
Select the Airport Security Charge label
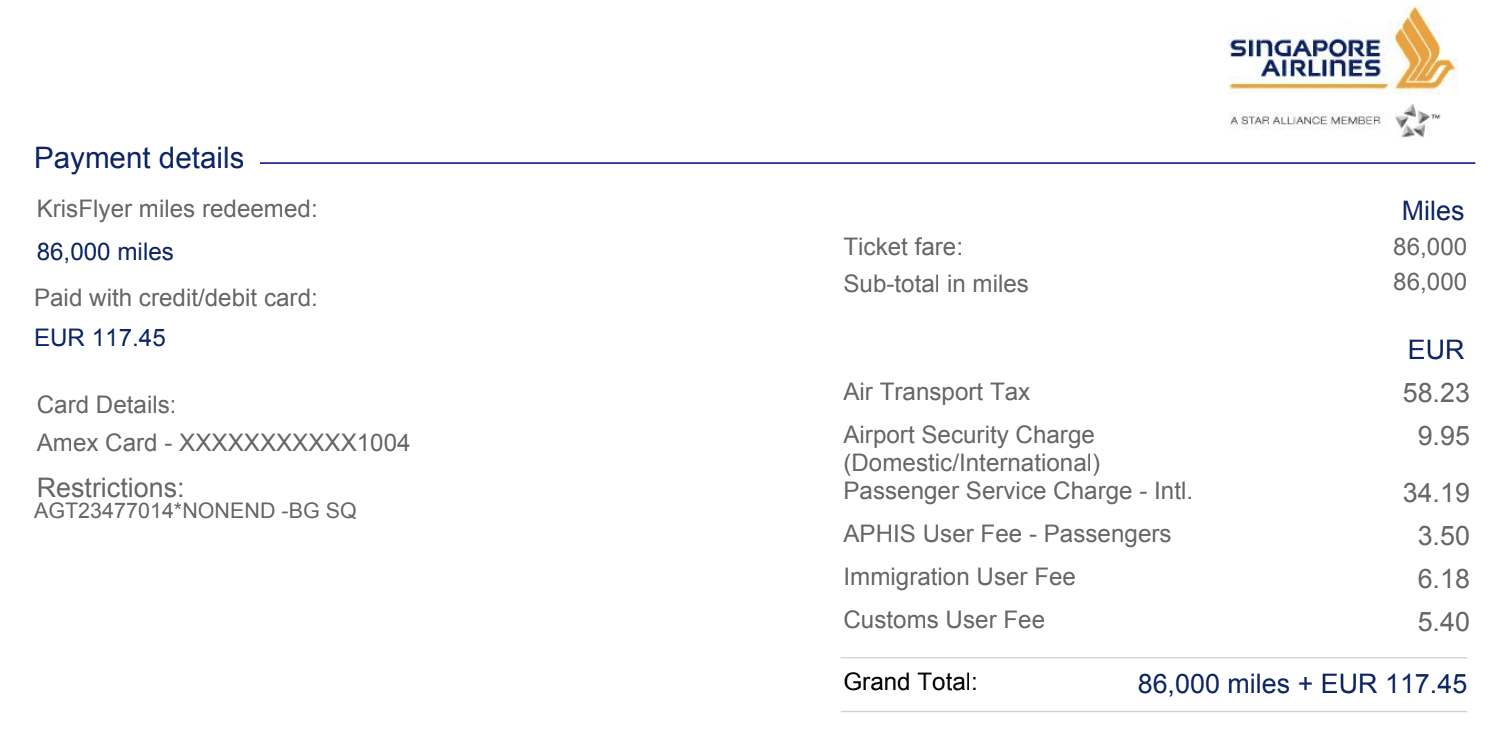971,449
